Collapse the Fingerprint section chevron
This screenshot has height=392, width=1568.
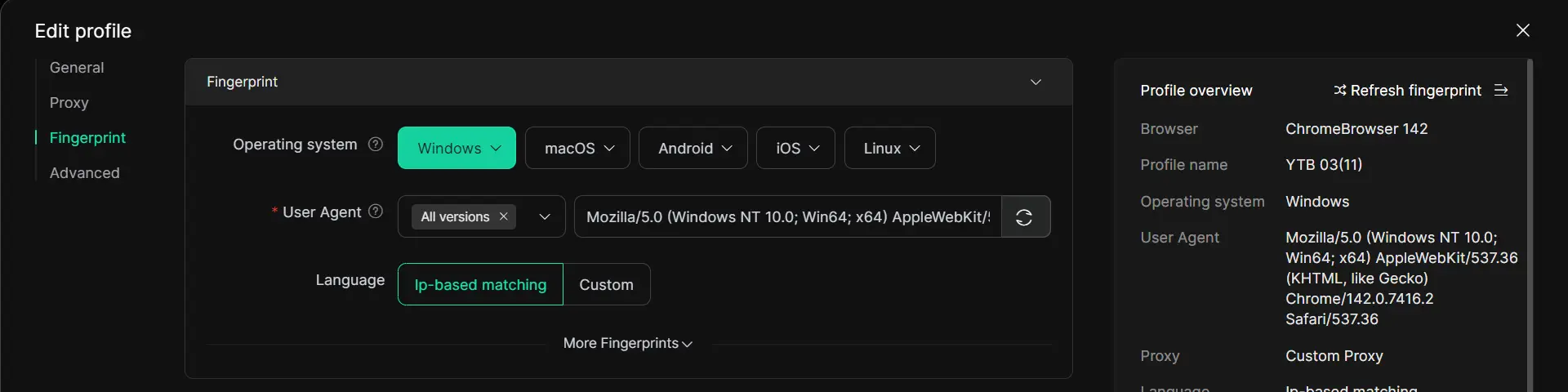tap(1036, 82)
